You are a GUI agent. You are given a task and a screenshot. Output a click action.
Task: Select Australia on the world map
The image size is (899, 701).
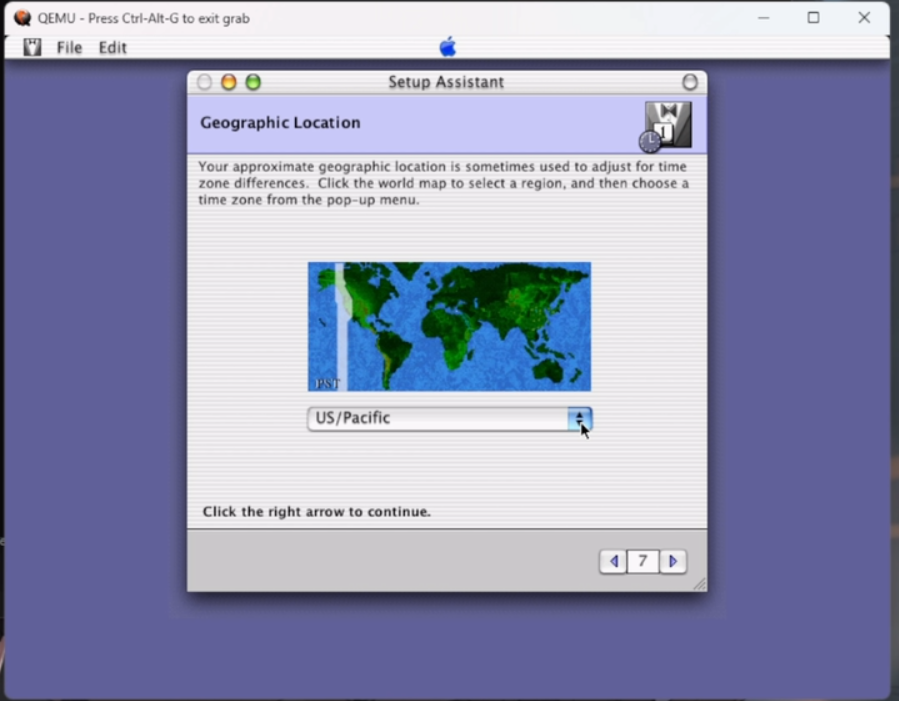point(549,367)
